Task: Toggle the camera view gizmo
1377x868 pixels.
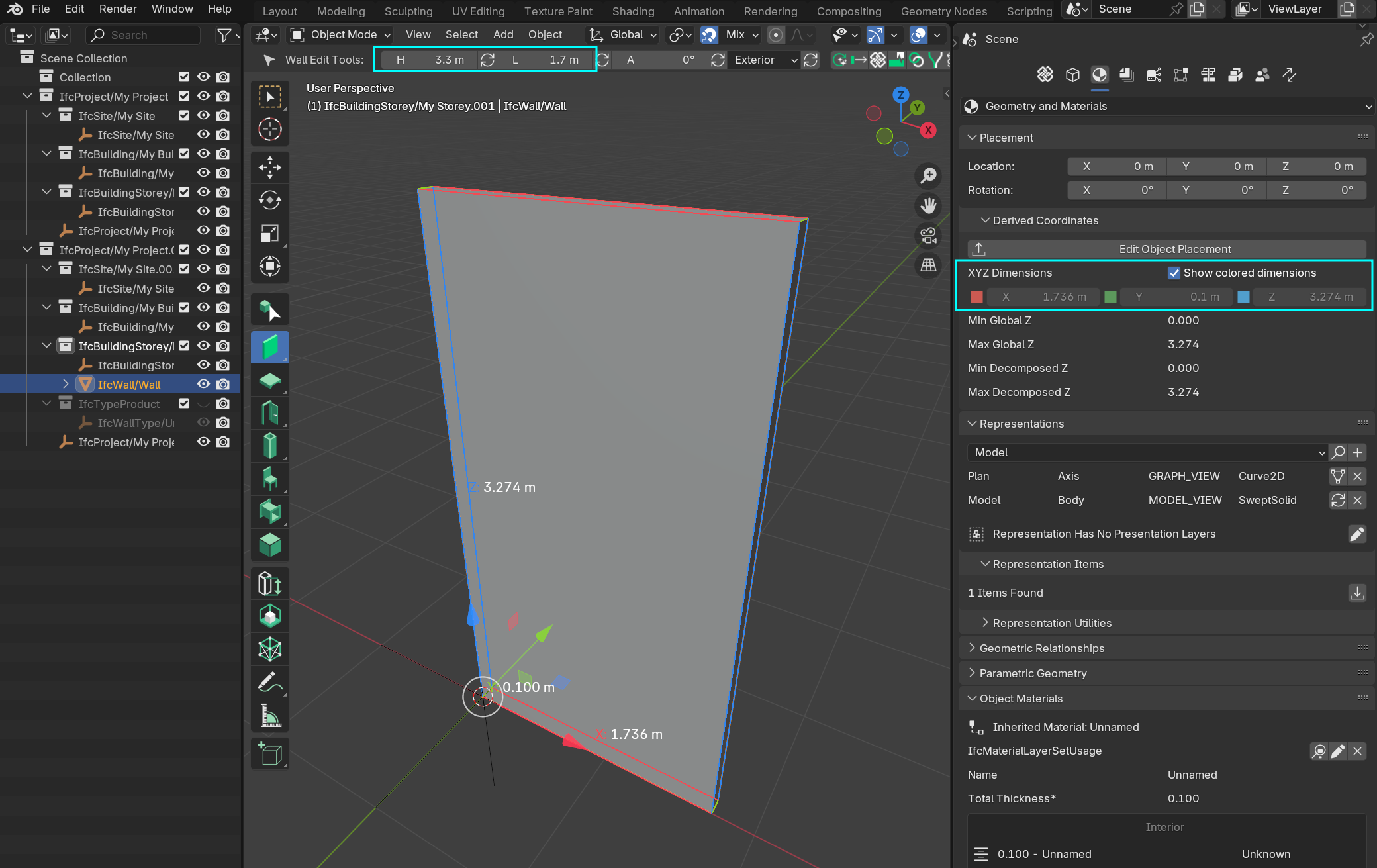Action: pos(929,235)
